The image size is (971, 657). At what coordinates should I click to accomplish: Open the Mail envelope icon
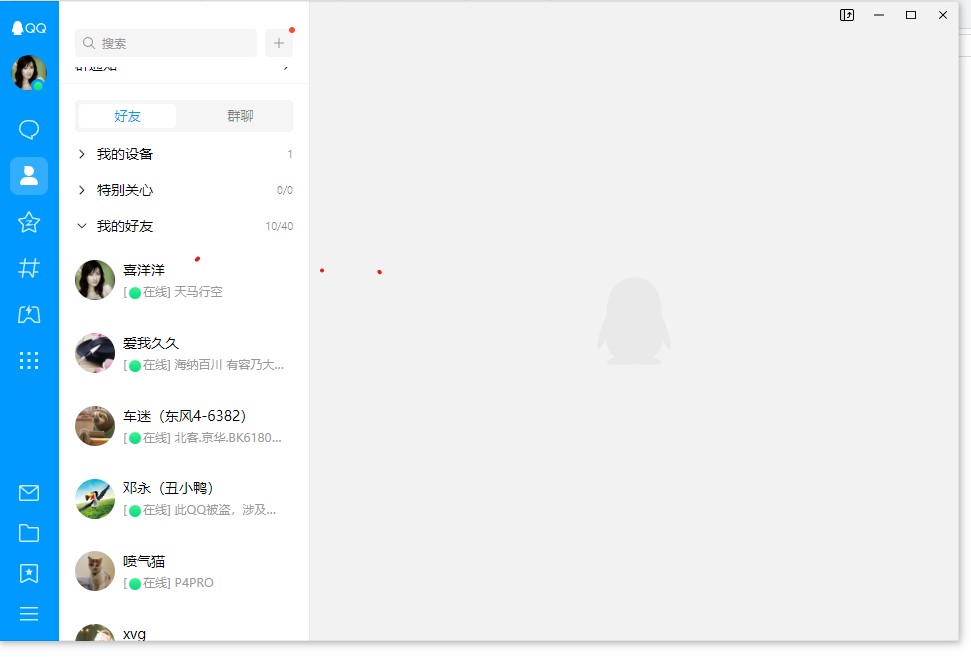29,493
